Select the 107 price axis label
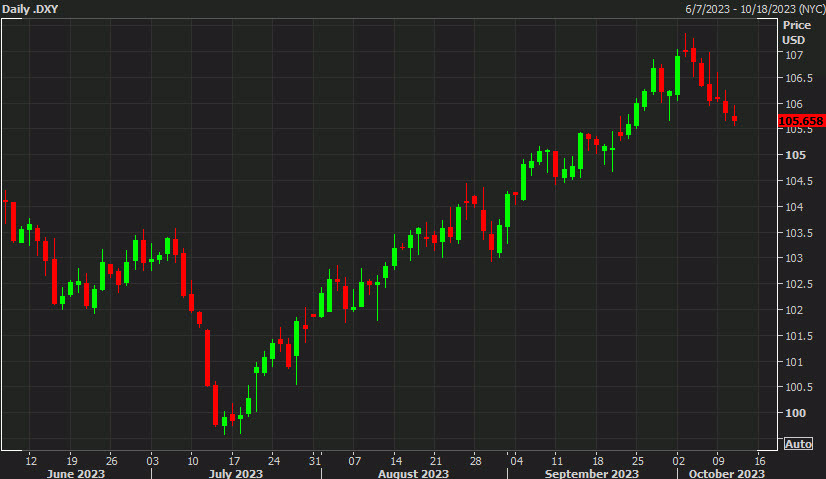Viewport: 826px width, 479px height. point(794,55)
